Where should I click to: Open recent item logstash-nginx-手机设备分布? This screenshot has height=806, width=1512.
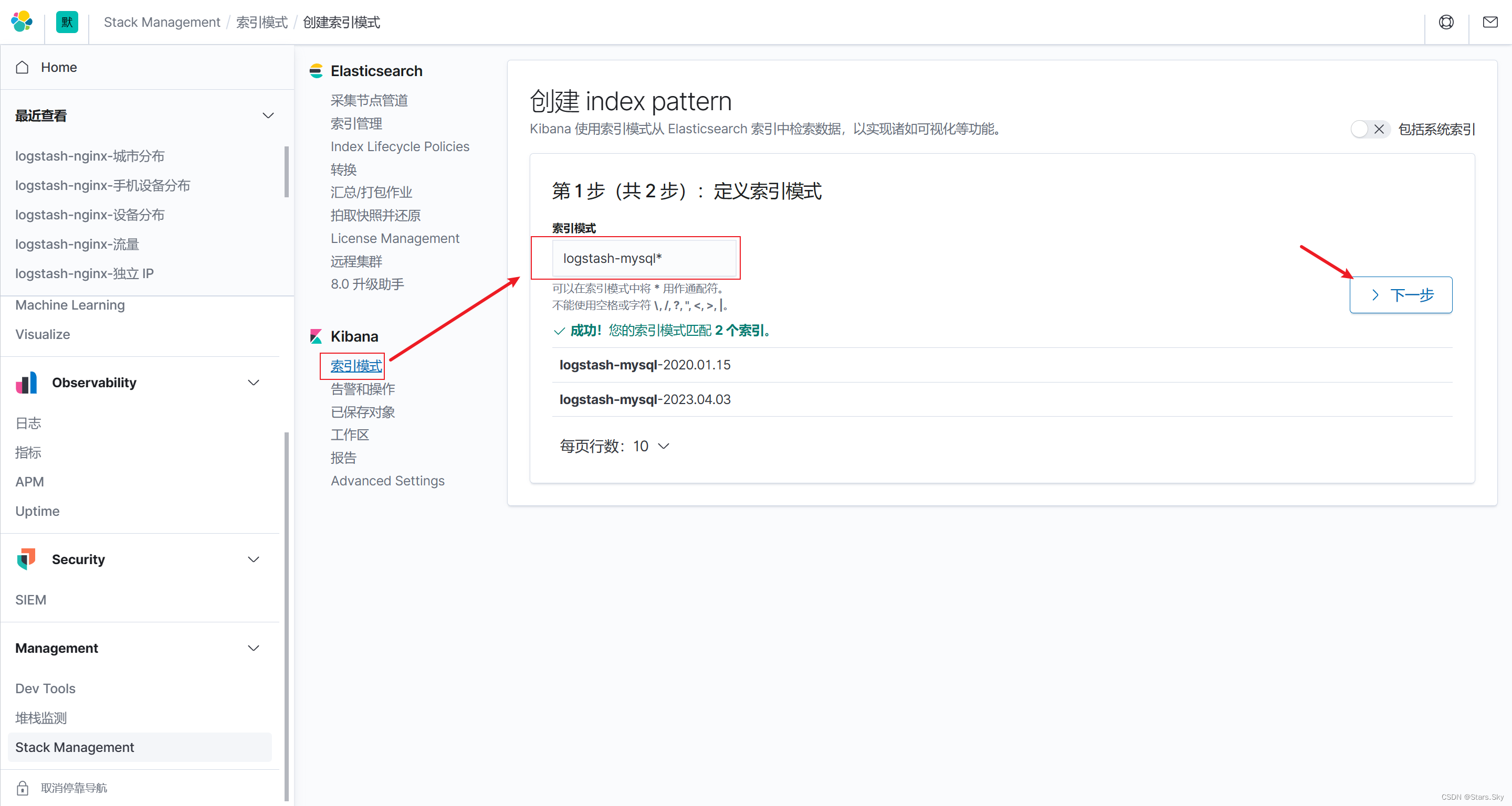[x=103, y=185]
